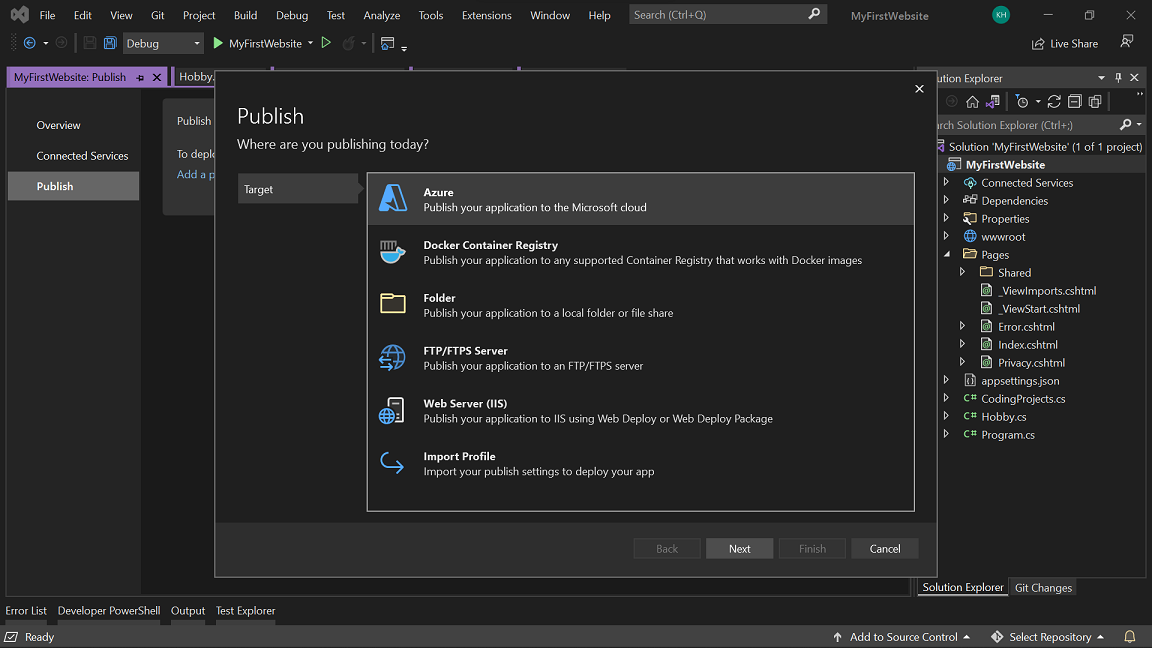Open the MyFirstWebsite launch profile dropdown arrow
1152x648 pixels.
pyautogui.click(x=310, y=43)
